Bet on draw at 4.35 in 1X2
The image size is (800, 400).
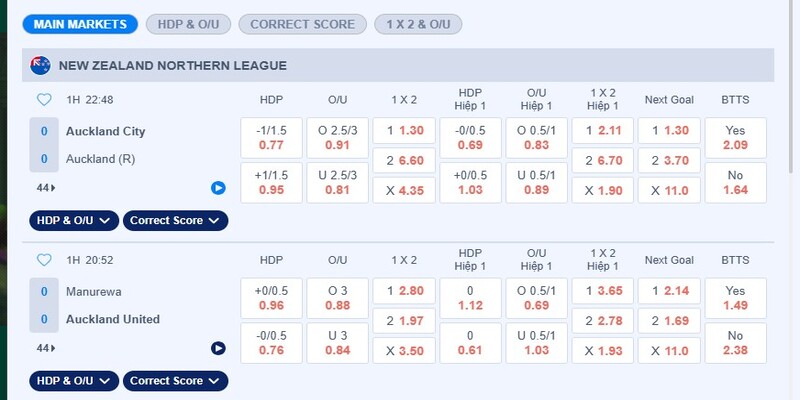coord(402,189)
